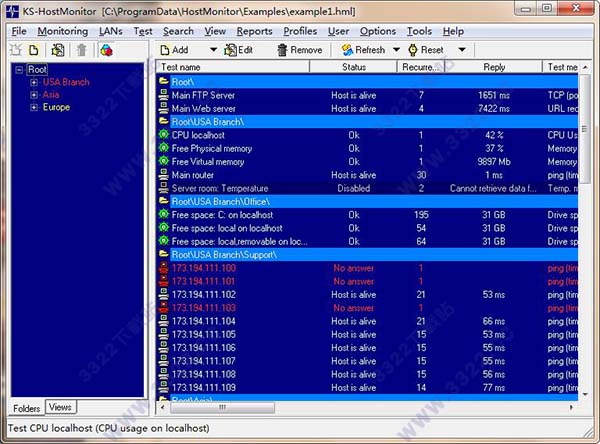Click the vertical scrollbar down arrow
Image resolution: width=600 pixels, height=444 pixels.
pyautogui.click(x=585, y=394)
